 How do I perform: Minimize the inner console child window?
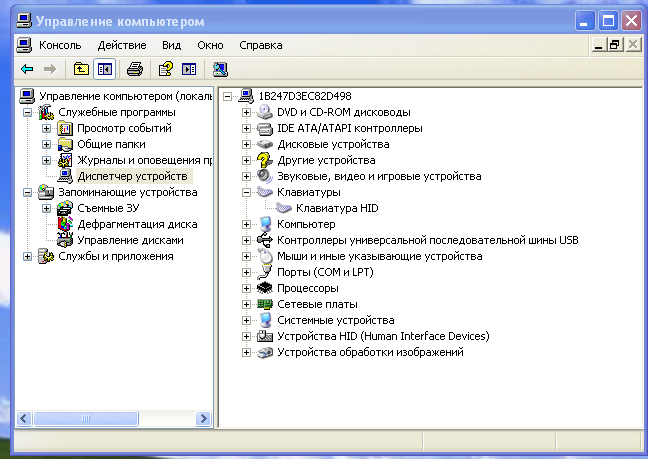(598, 45)
